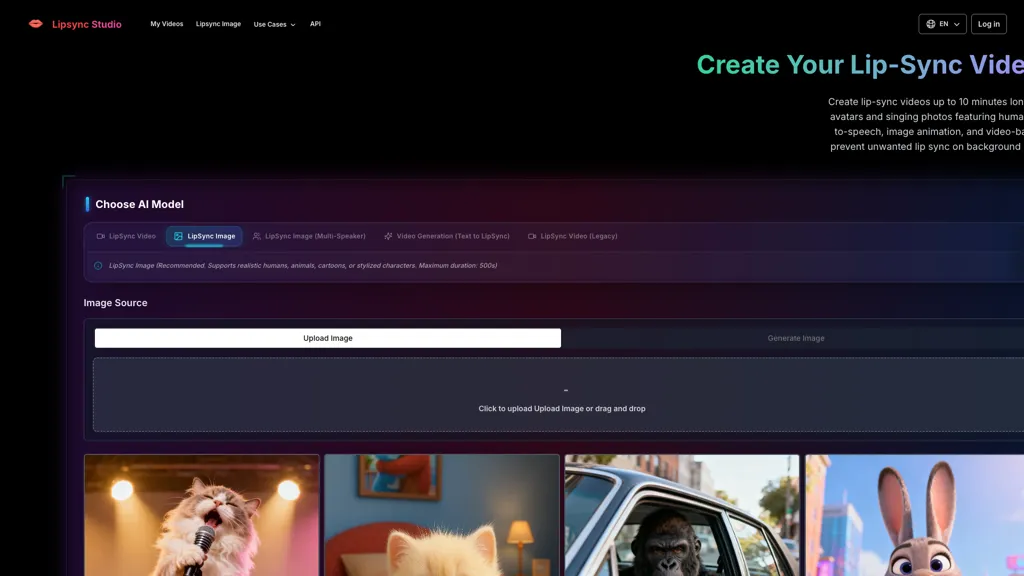Open the Use Cases dropdown
The width and height of the screenshot is (1024, 576).
point(273,23)
